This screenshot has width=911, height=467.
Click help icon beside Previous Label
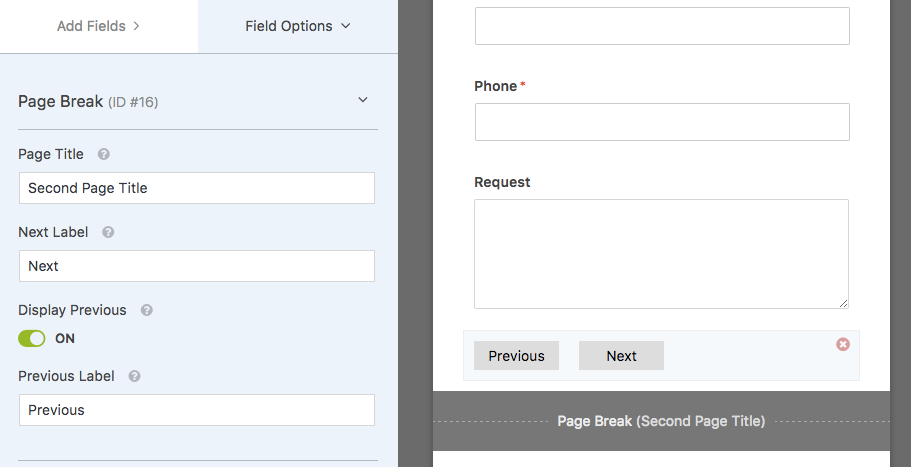[134, 376]
